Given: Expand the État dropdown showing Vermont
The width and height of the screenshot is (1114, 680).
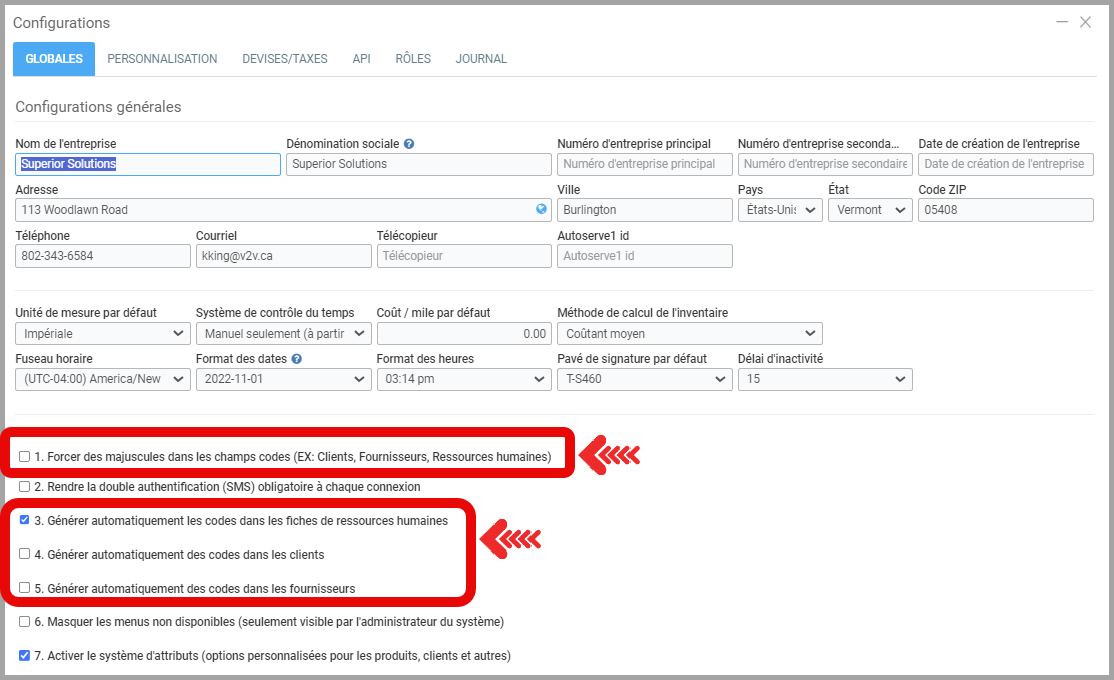Looking at the screenshot, I should pos(870,210).
